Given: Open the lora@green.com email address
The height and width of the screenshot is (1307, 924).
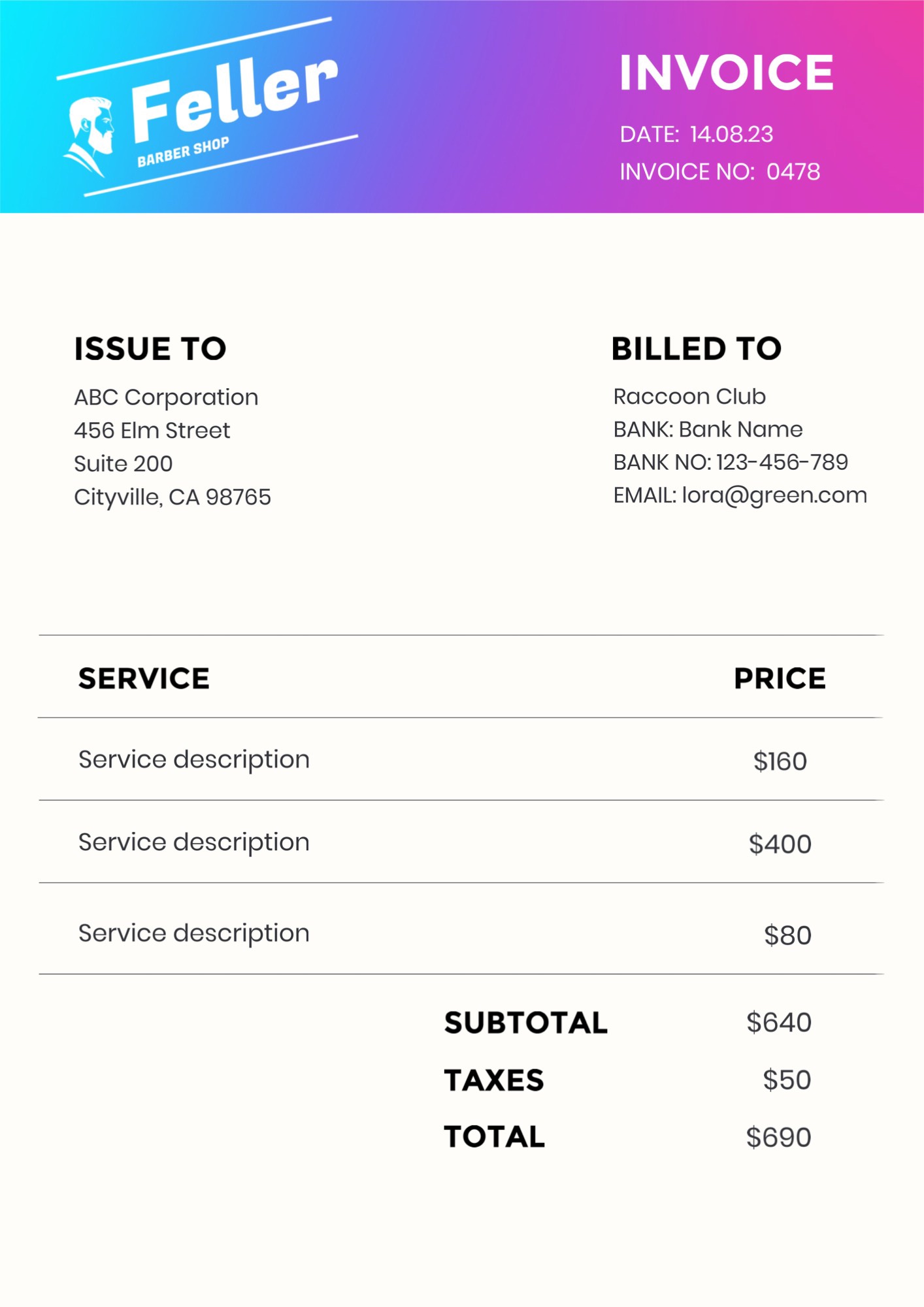Looking at the screenshot, I should tap(774, 495).
